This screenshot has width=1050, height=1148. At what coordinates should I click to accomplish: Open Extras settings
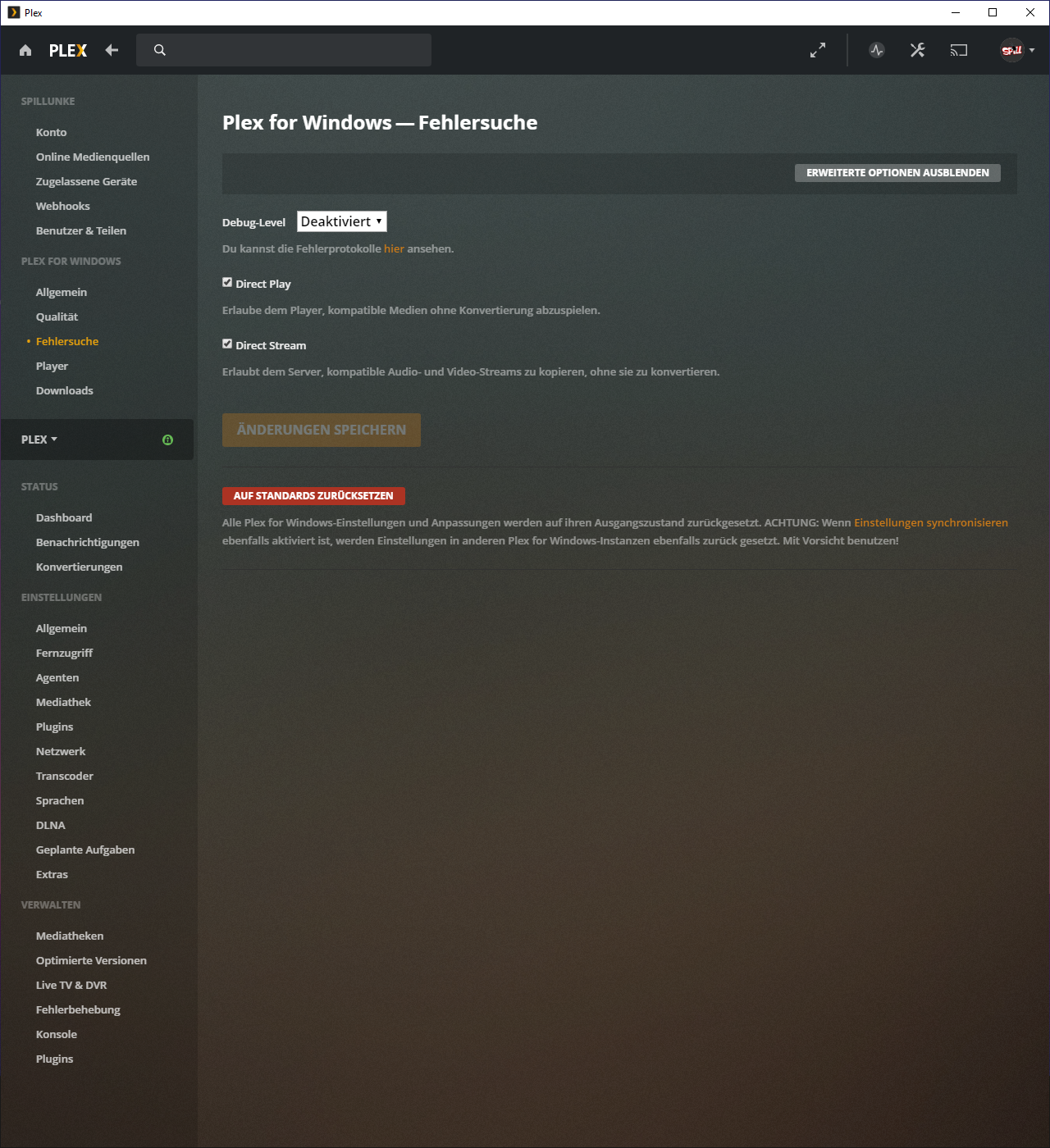[52, 874]
